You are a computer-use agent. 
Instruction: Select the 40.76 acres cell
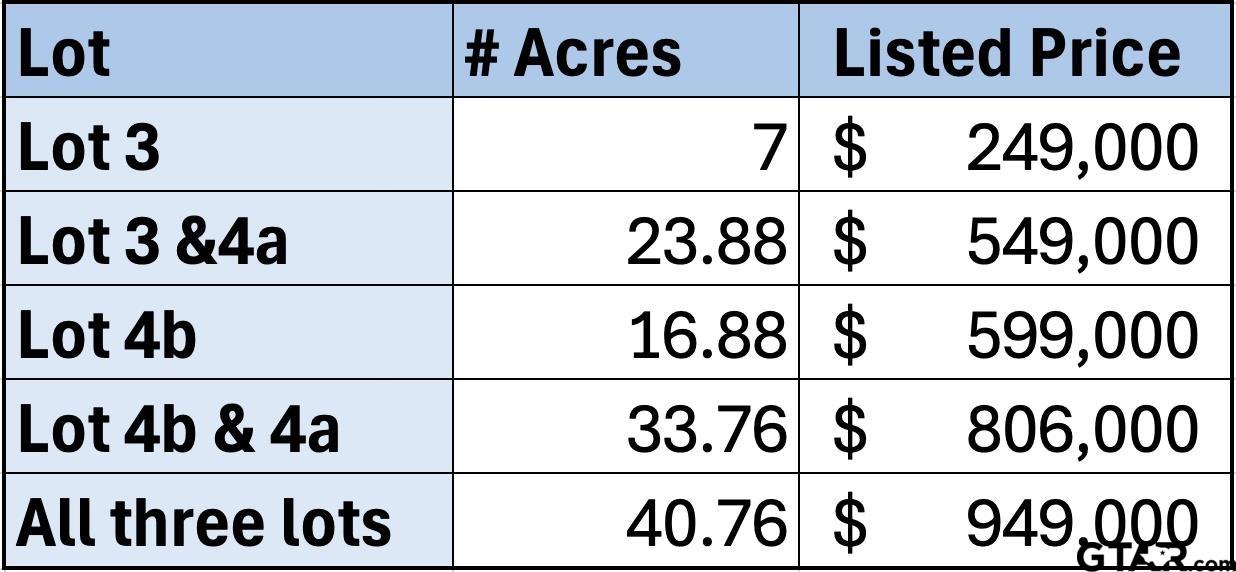point(626,521)
